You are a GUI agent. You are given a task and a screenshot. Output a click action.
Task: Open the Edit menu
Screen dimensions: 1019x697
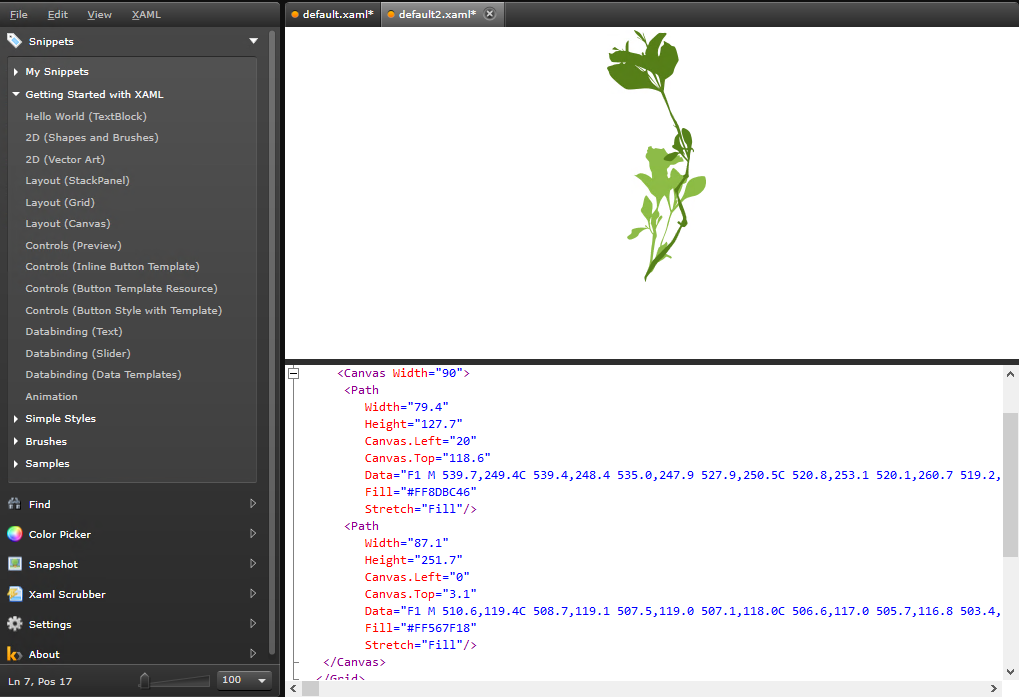pos(57,14)
